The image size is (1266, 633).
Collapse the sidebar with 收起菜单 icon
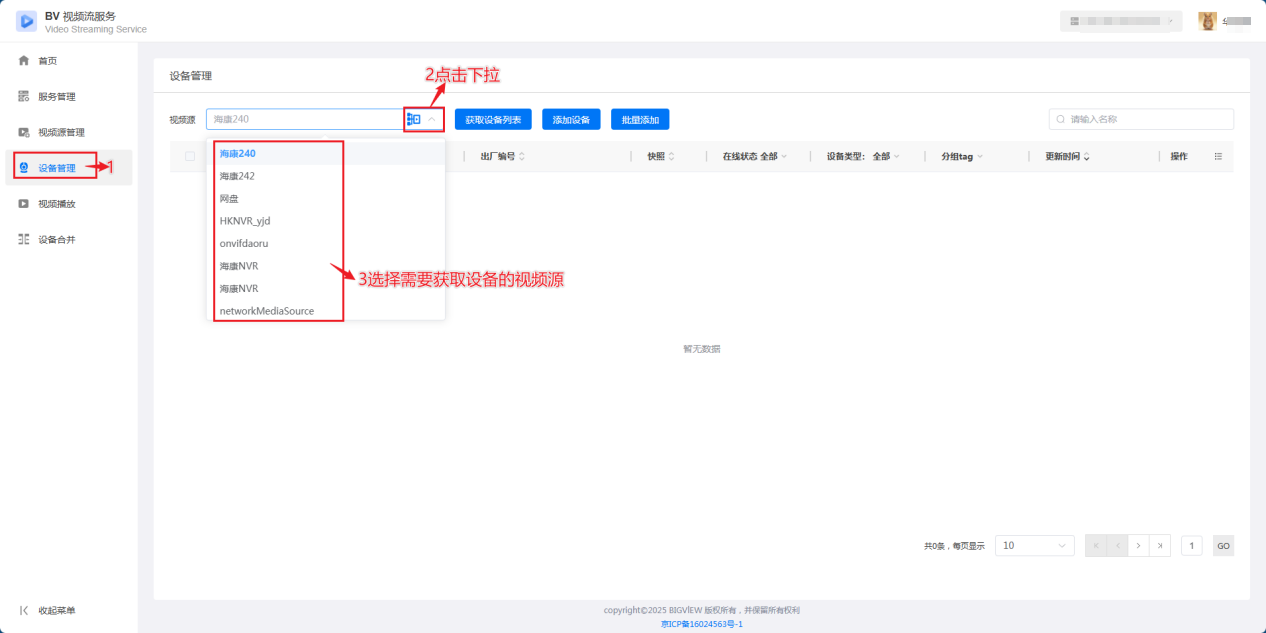[24, 610]
